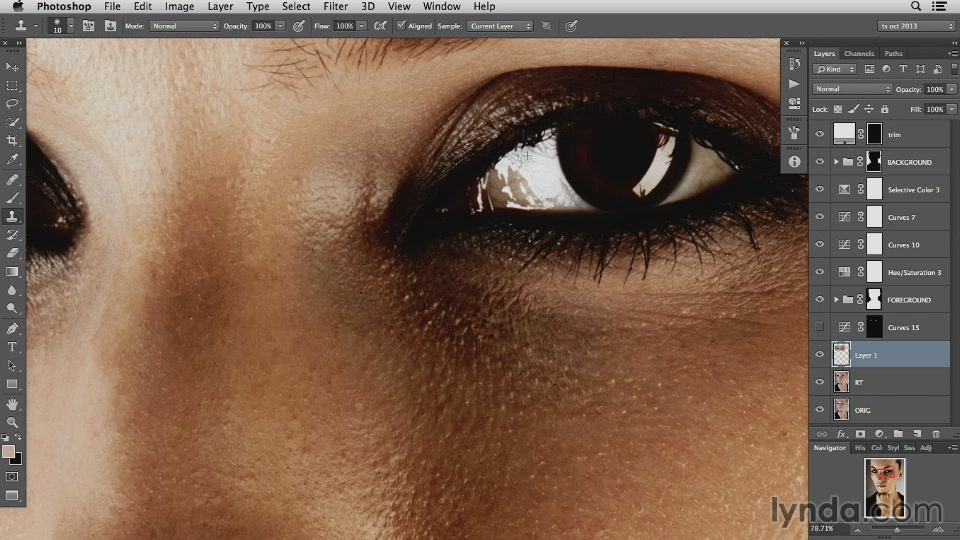Hide the BACKGROUND group
Viewport: 960px width, 540px height.
click(x=819, y=162)
